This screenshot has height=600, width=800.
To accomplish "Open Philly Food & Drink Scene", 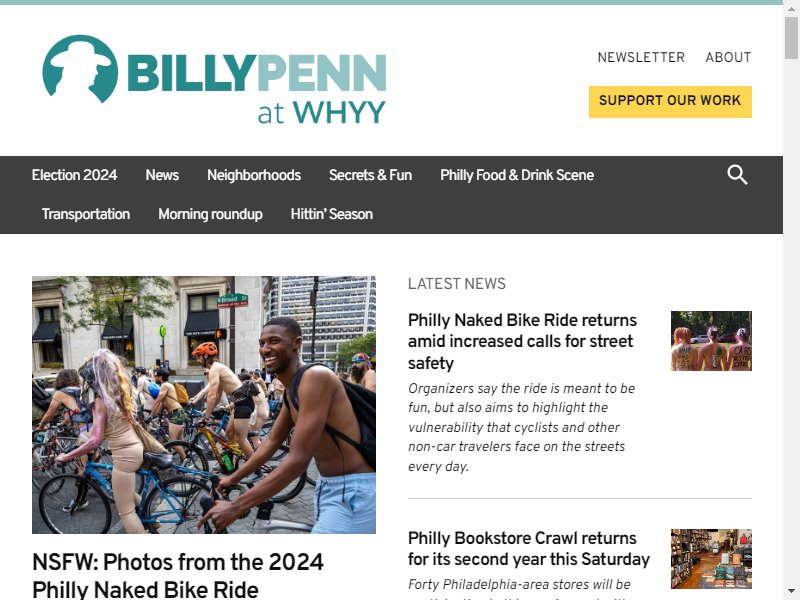I will pos(517,175).
